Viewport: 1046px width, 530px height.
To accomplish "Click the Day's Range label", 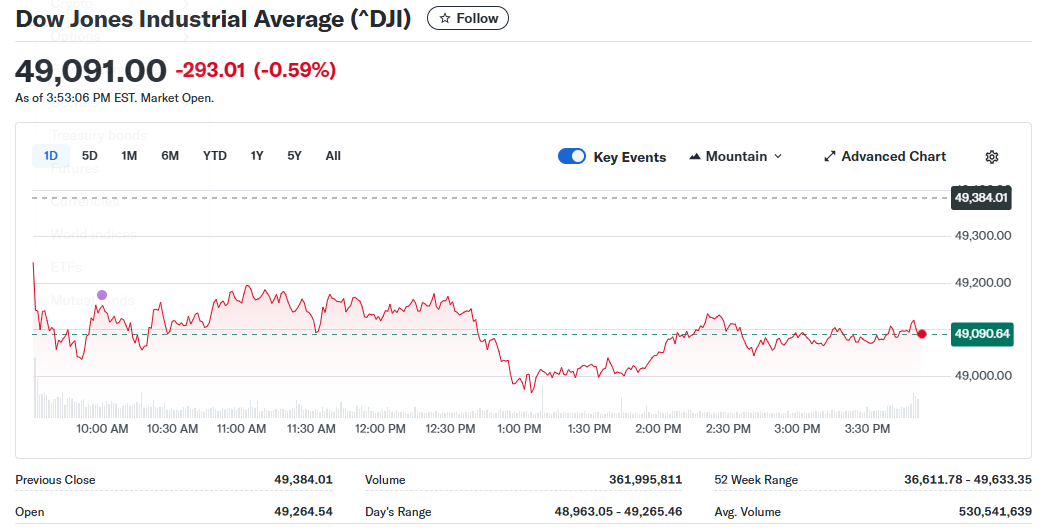I will click(398, 512).
